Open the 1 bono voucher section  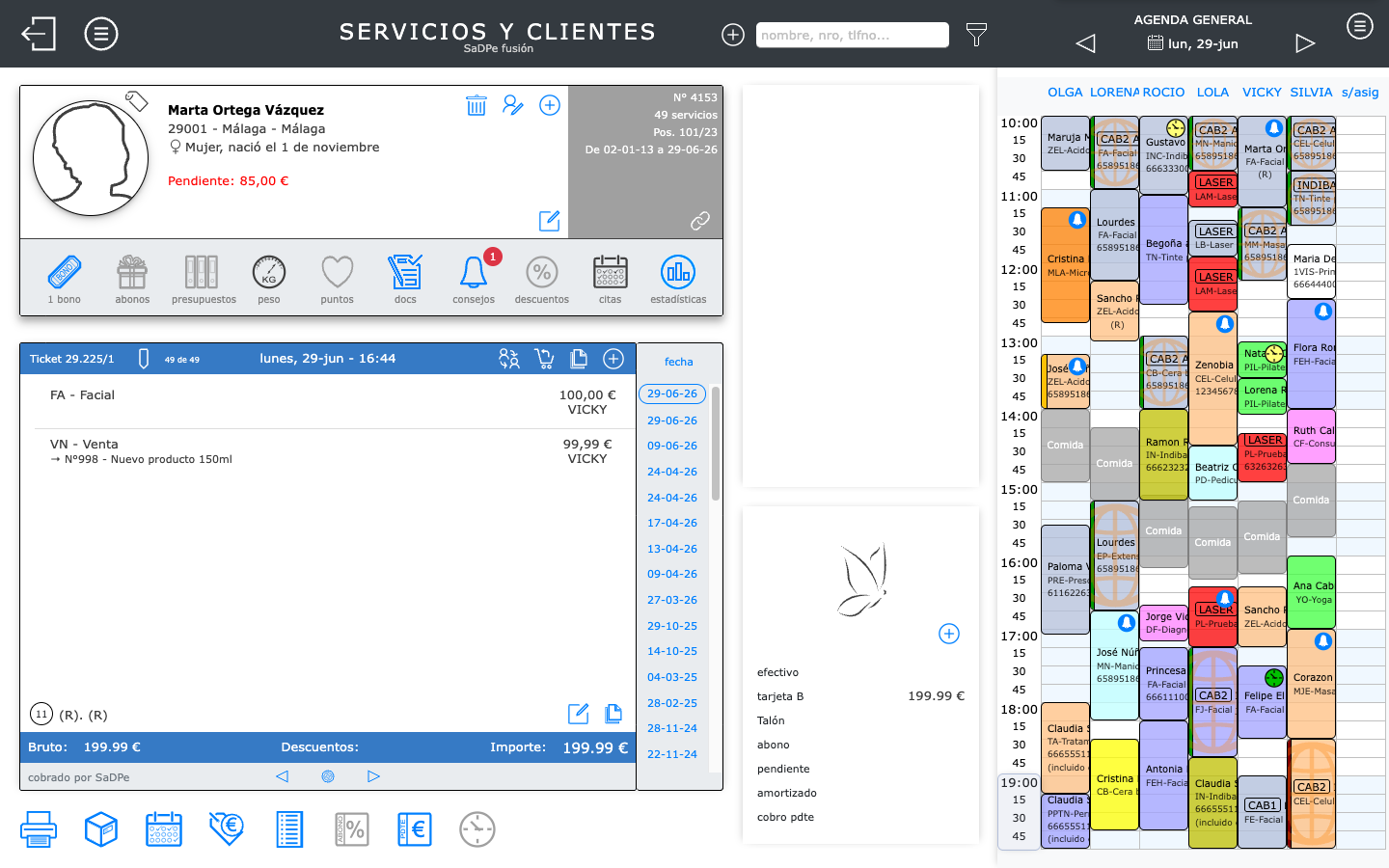tap(65, 280)
